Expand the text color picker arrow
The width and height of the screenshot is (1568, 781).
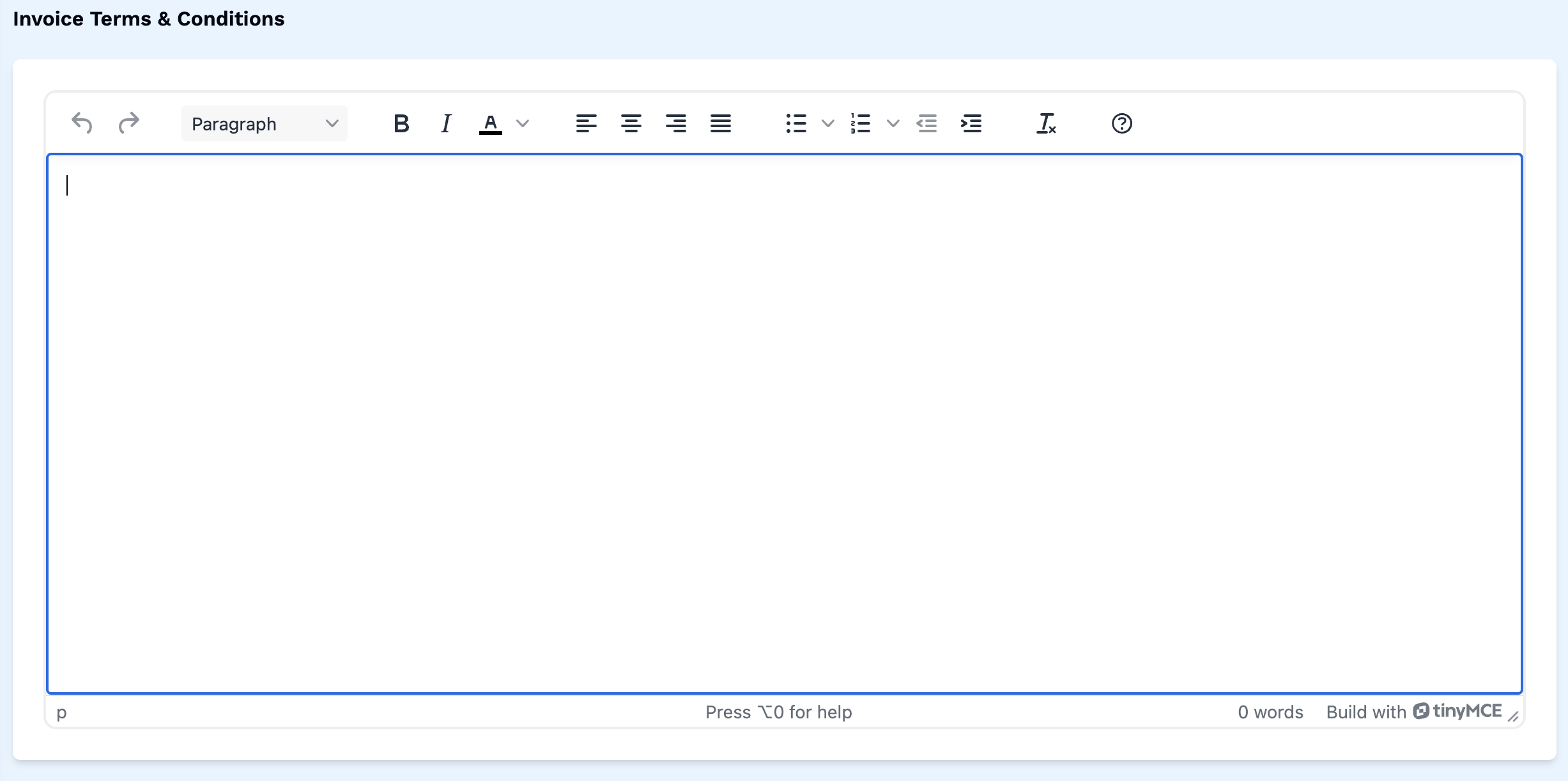coord(523,123)
